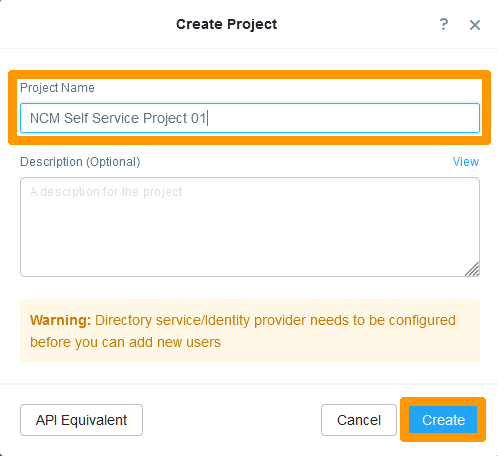This screenshot has width=498, height=456.
Task: Click the description placeholder text
Action: point(106,192)
